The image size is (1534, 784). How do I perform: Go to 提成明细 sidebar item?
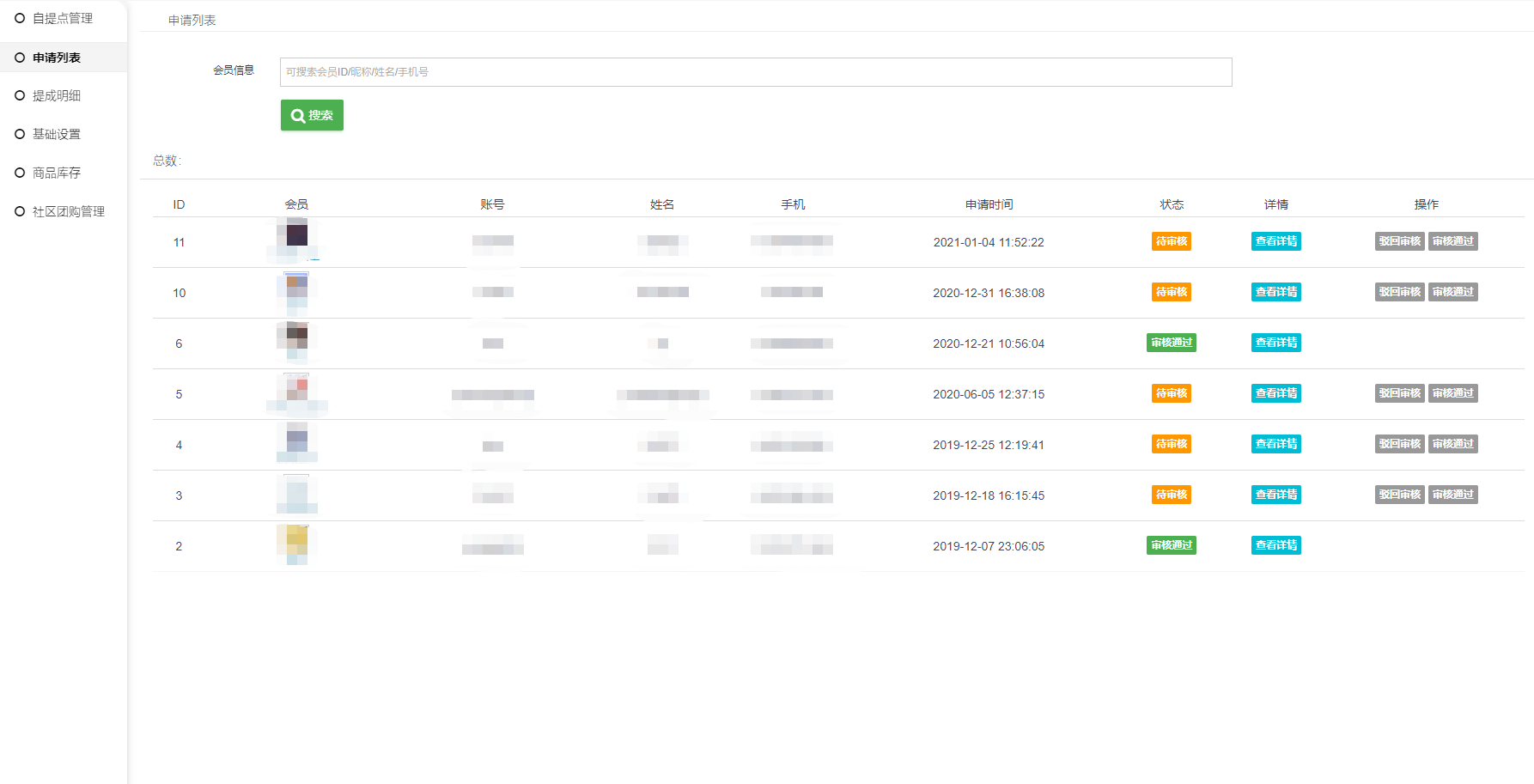click(57, 95)
